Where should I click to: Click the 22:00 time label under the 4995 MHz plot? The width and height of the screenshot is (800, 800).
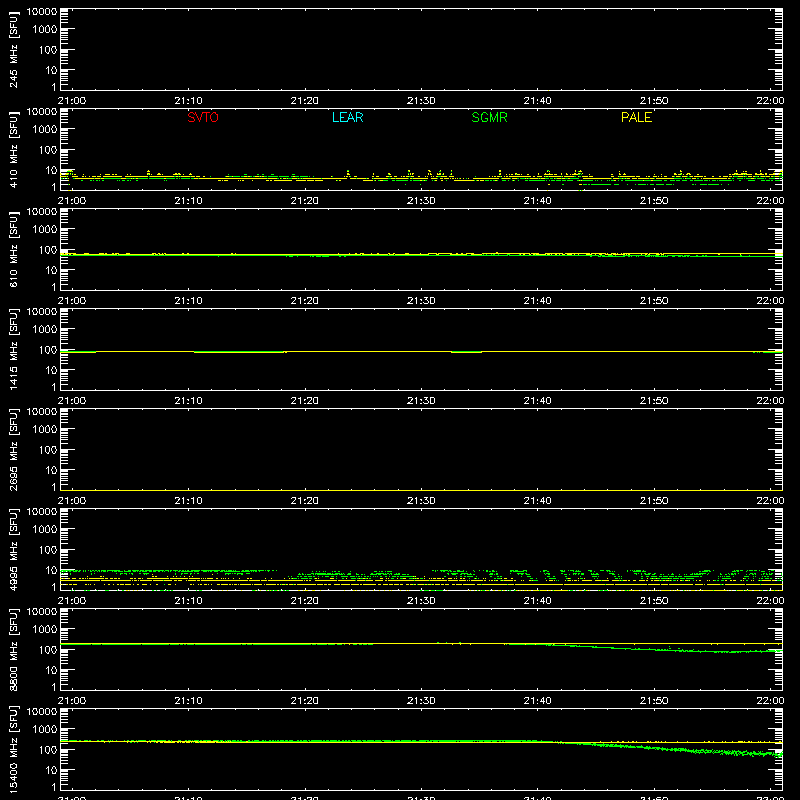click(x=770, y=601)
